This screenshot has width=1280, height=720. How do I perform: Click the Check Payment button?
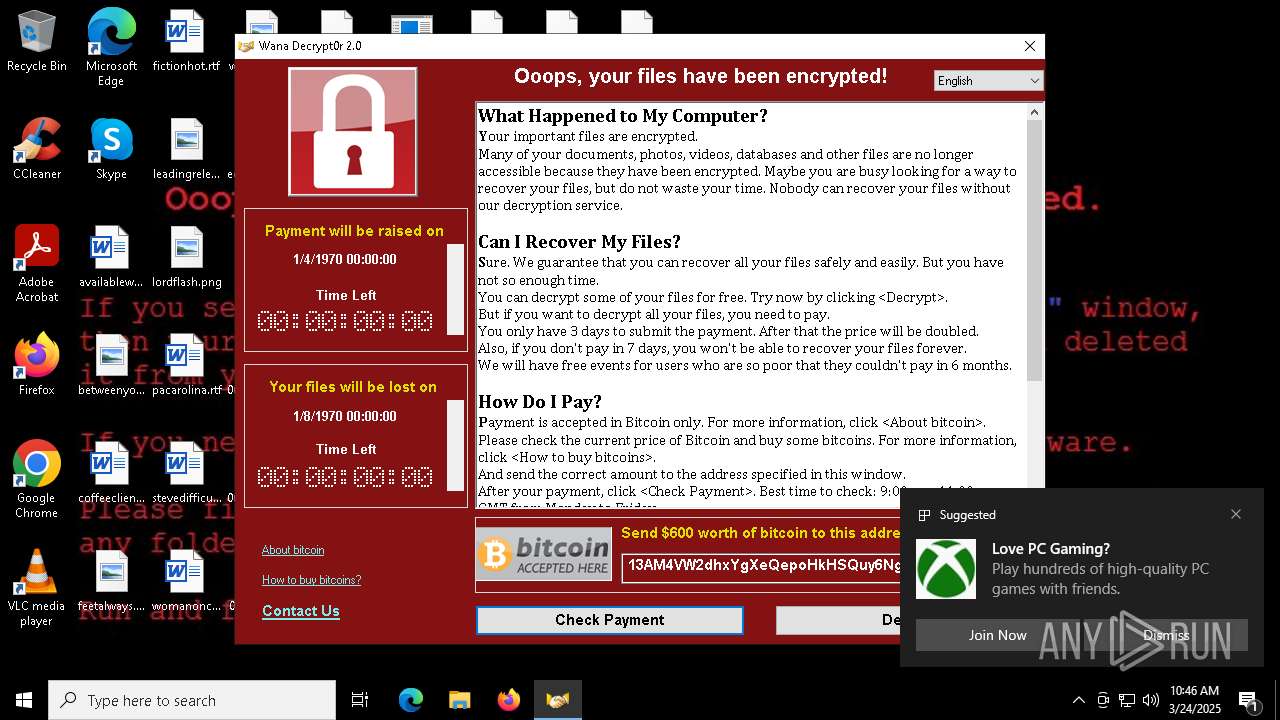point(610,620)
